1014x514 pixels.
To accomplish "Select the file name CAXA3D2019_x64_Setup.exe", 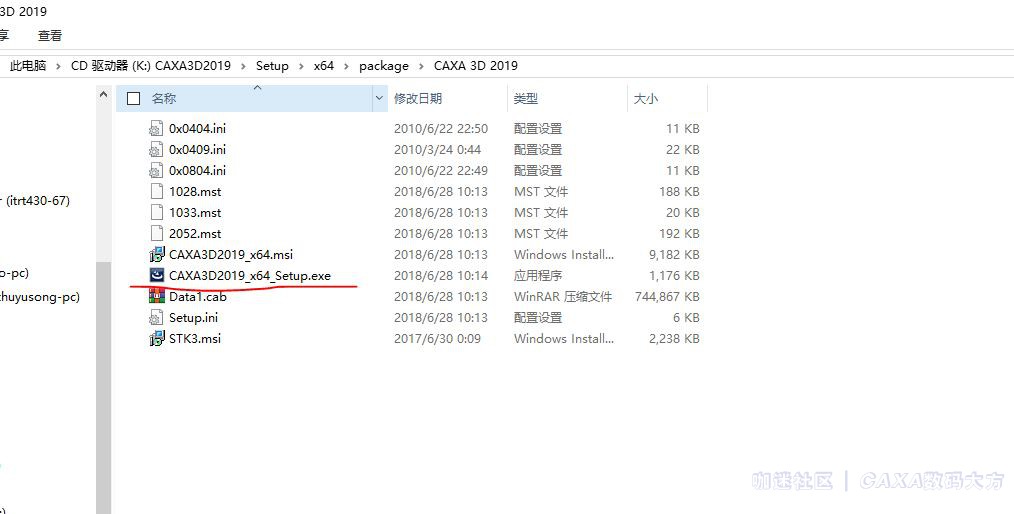I will [250, 275].
